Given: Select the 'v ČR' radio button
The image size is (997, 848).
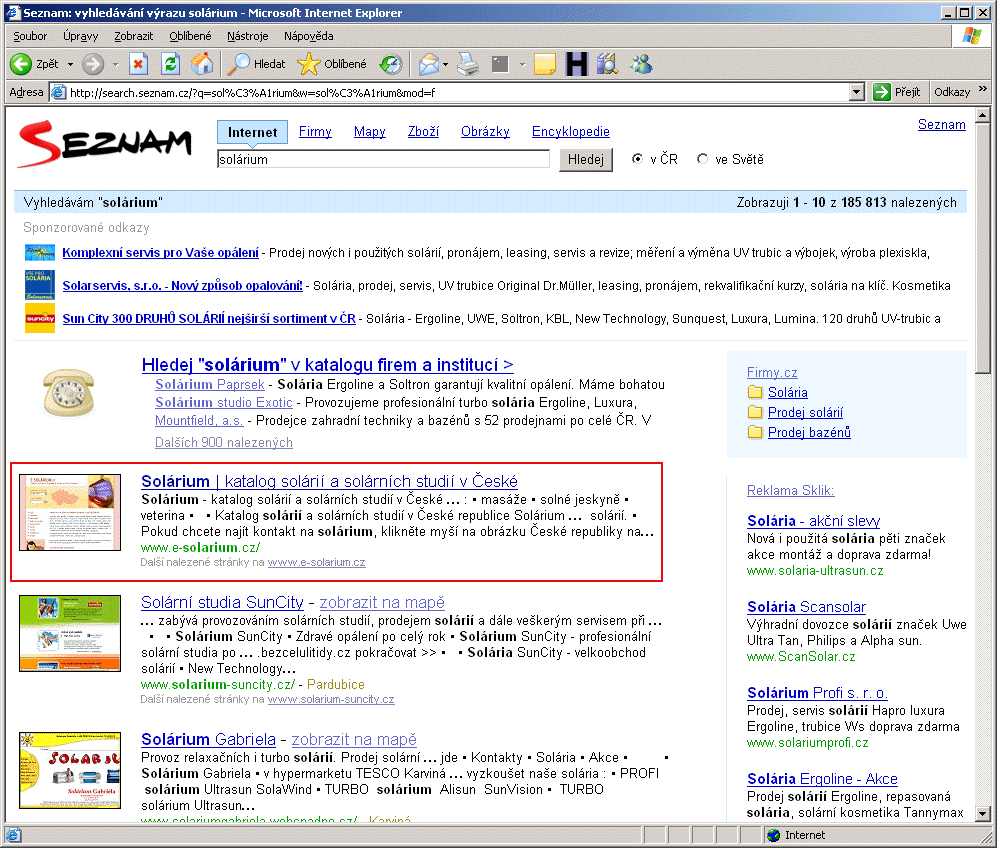Looking at the screenshot, I should click(x=637, y=159).
